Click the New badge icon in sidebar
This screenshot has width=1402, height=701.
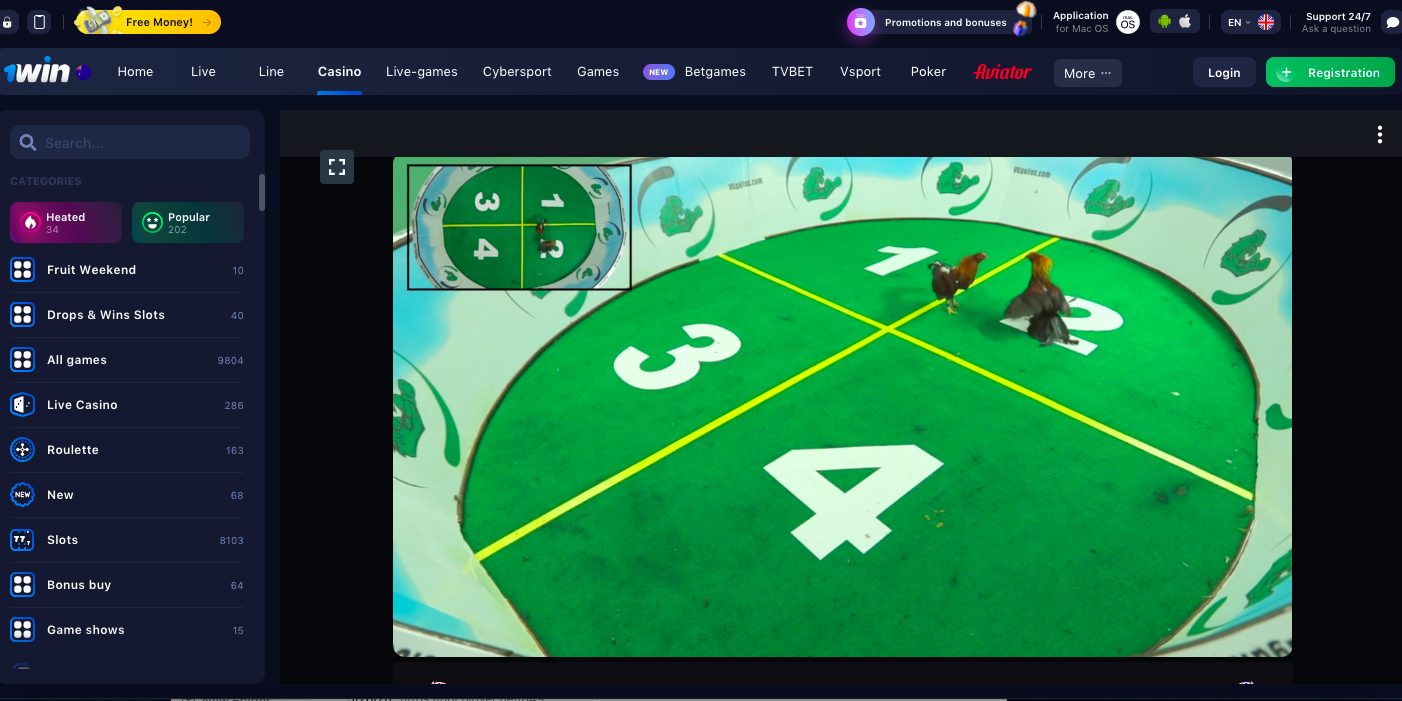pos(22,495)
